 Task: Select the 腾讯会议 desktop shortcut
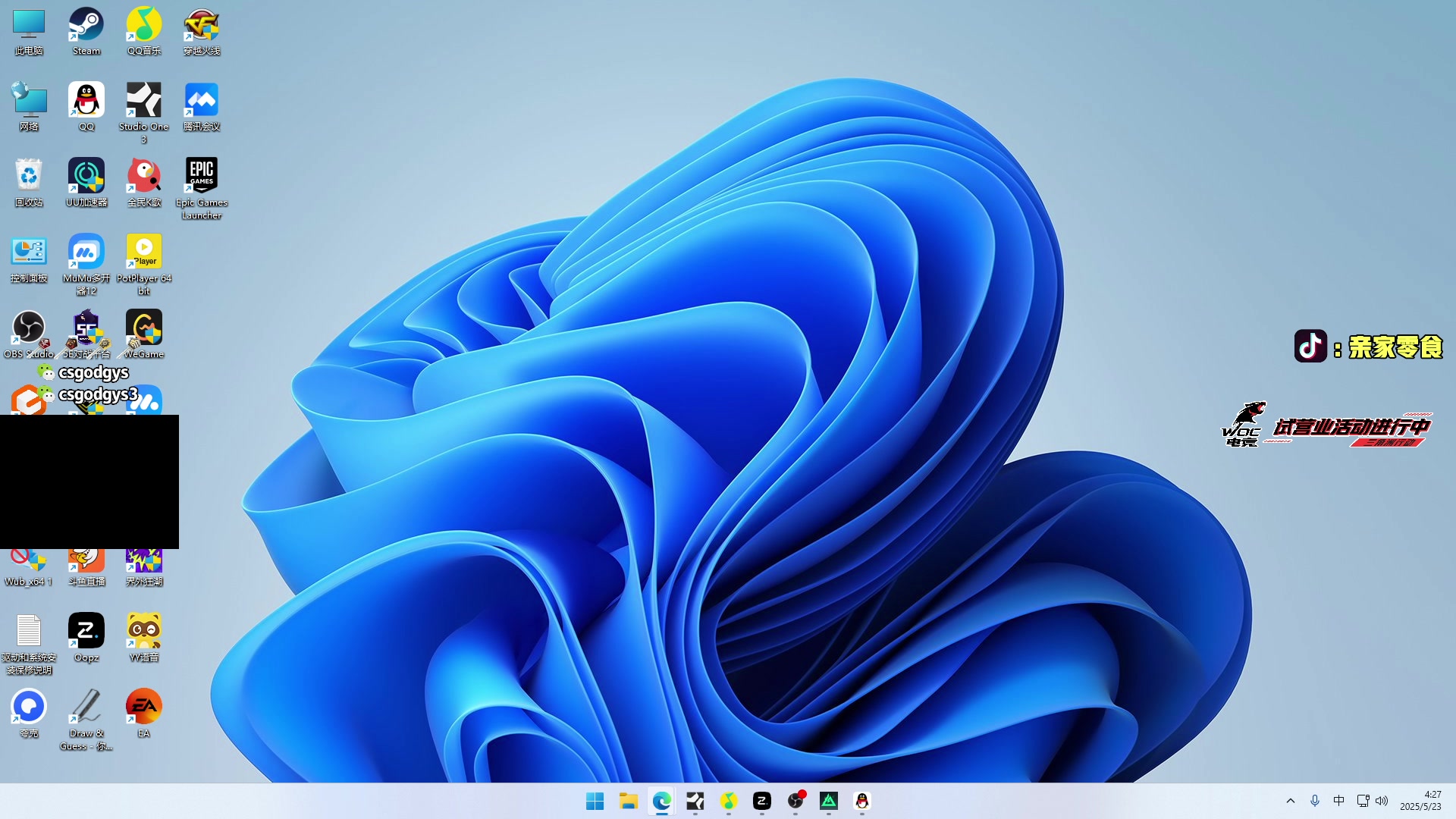click(x=202, y=108)
